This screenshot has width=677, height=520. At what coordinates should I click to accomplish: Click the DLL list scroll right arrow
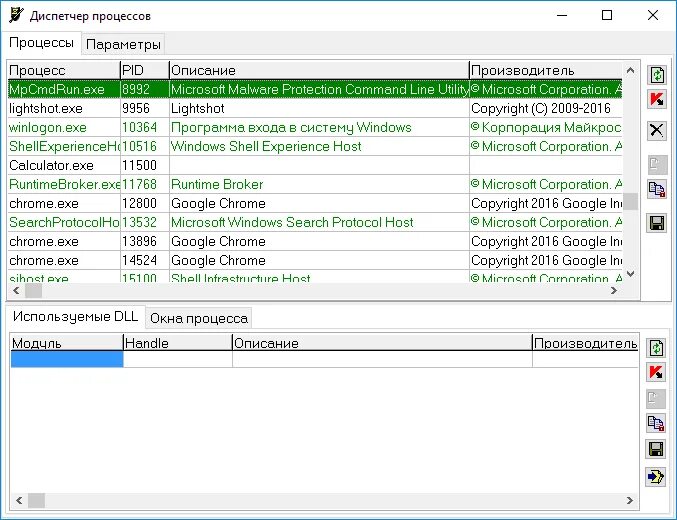point(630,501)
